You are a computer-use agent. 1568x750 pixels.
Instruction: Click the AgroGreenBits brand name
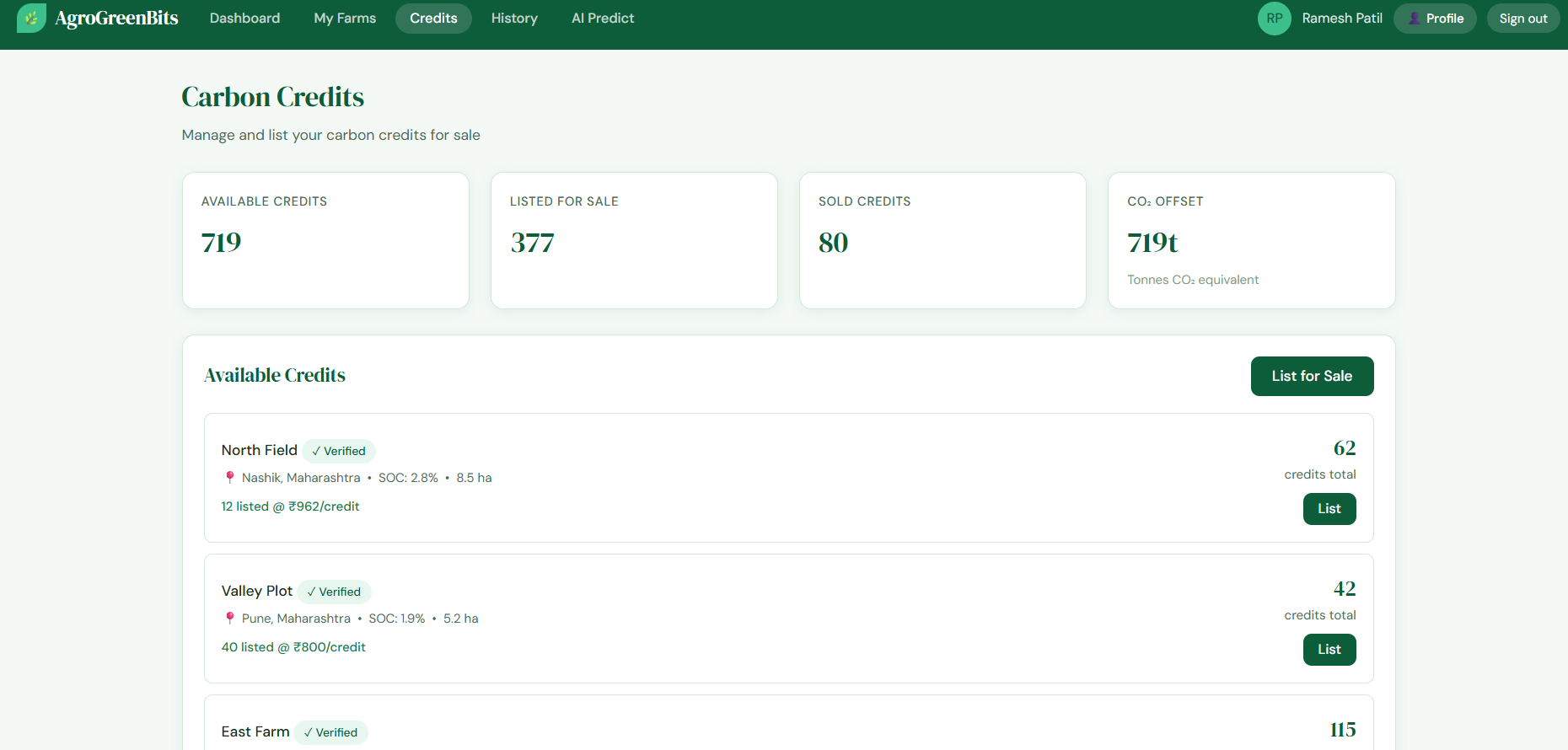point(116,19)
